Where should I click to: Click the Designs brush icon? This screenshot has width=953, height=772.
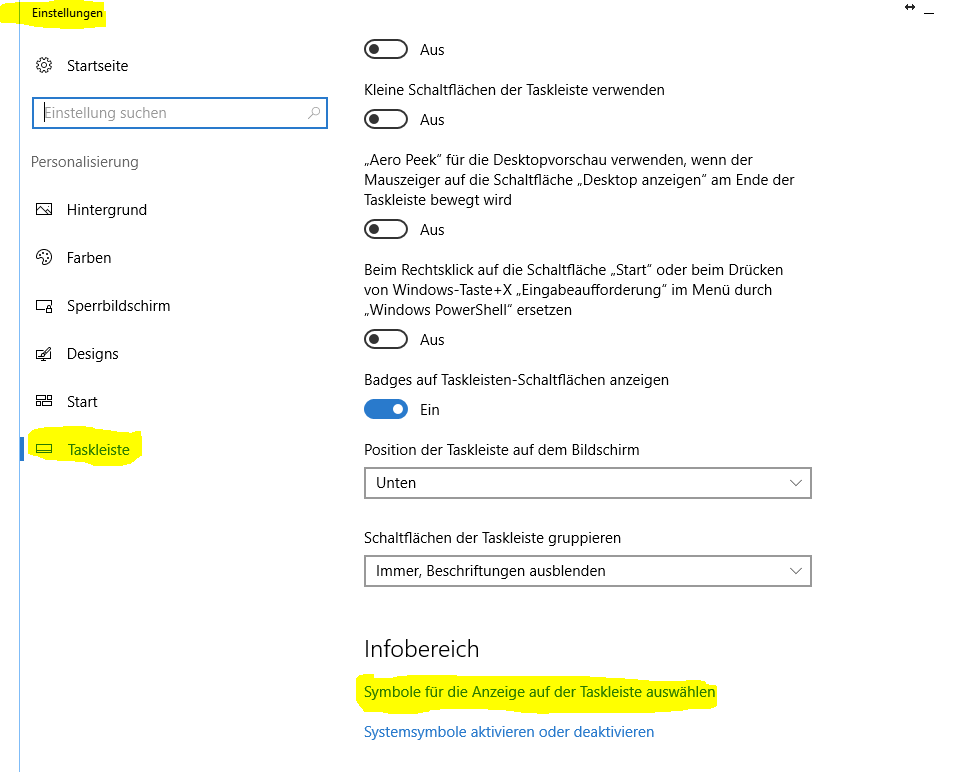click(44, 354)
